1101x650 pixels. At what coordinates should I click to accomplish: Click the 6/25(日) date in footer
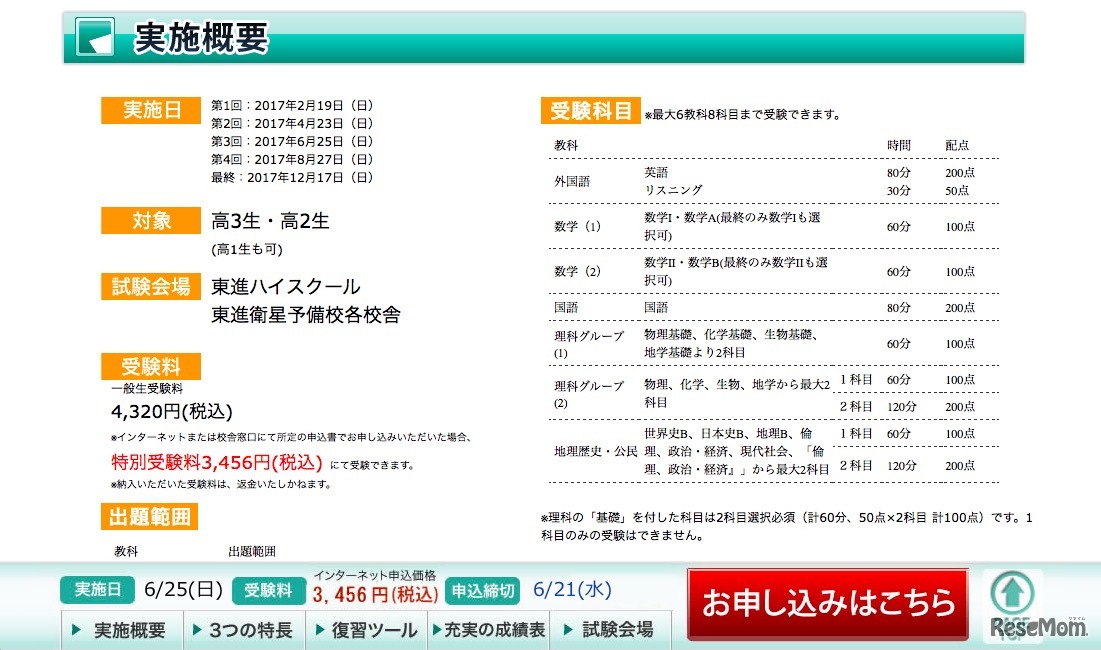(183, 589)
